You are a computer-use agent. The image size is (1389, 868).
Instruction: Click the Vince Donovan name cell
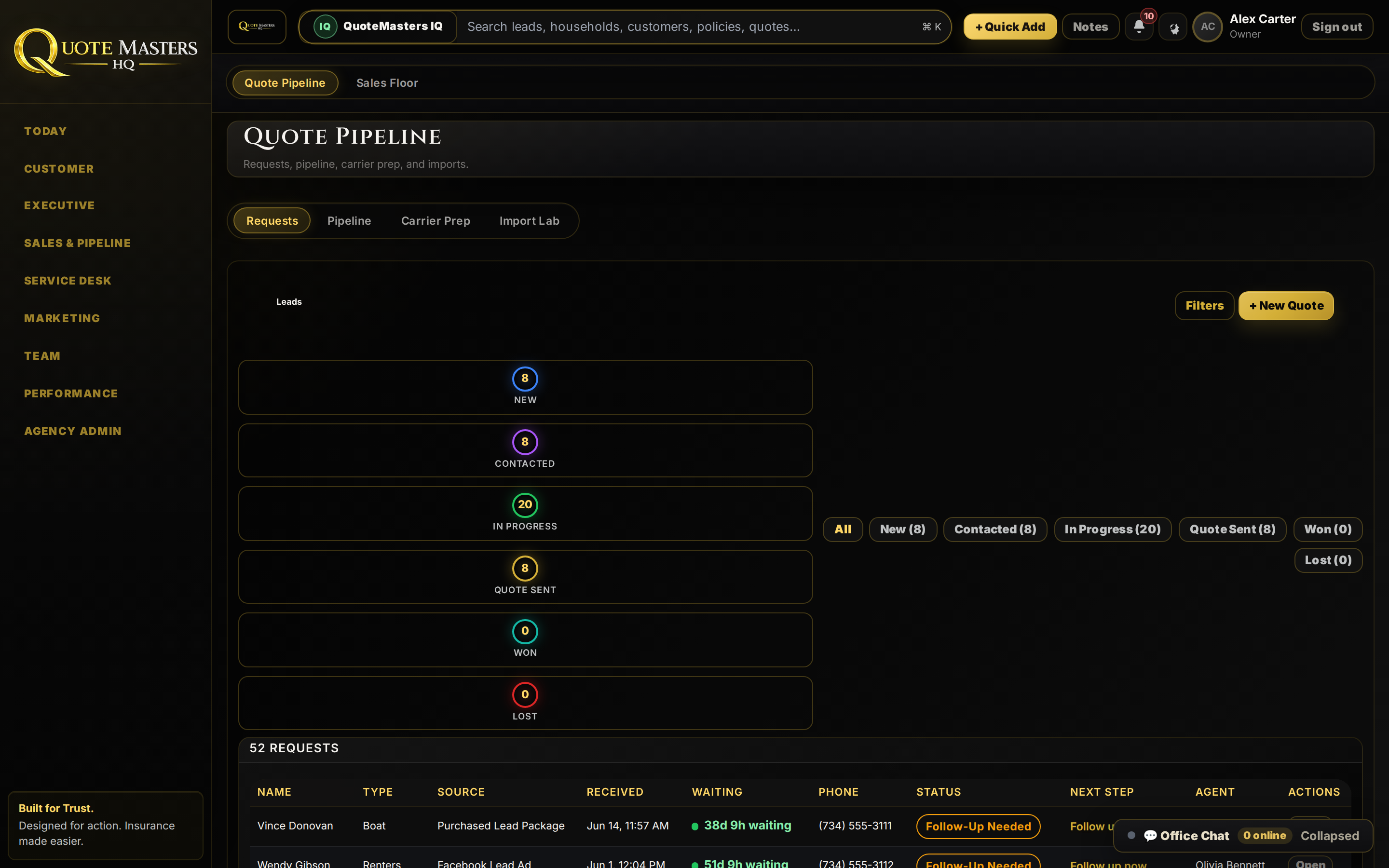pyautogui.click(x=295, y=826)
